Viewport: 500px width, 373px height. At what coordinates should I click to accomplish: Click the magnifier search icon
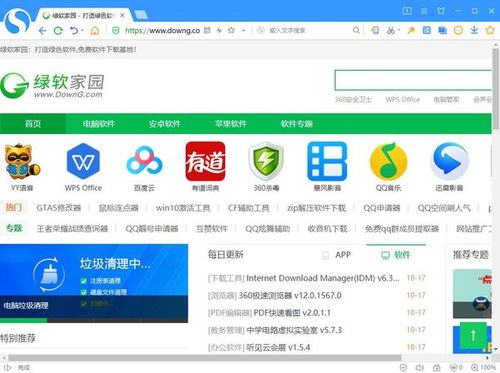[x=356, y=30]
